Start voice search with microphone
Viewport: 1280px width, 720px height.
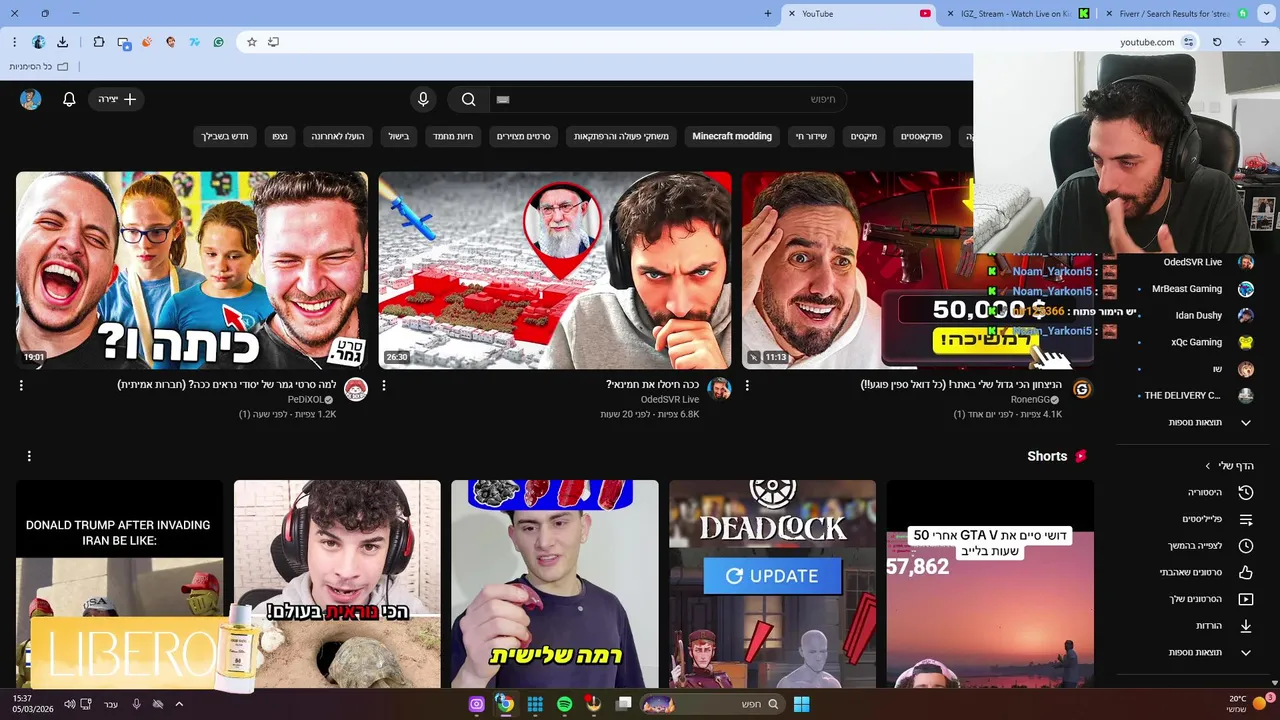[423, 99]
